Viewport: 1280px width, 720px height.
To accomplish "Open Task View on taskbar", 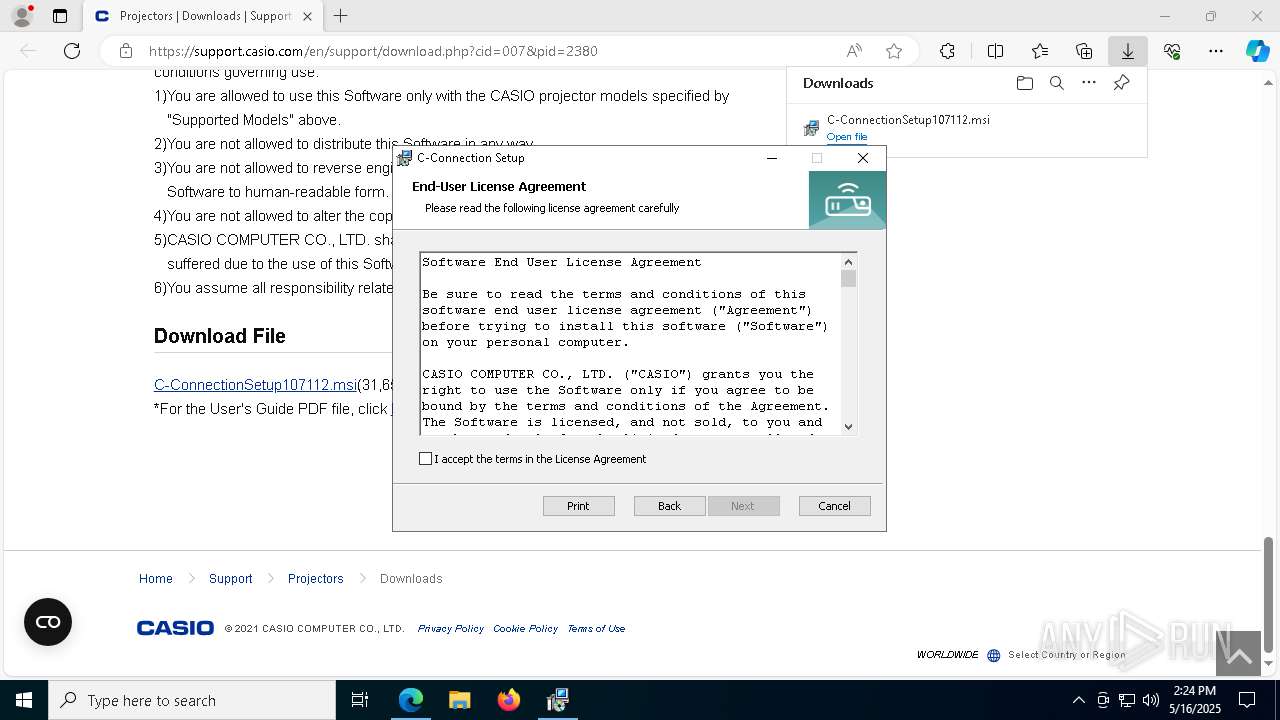I will point(360,700).
